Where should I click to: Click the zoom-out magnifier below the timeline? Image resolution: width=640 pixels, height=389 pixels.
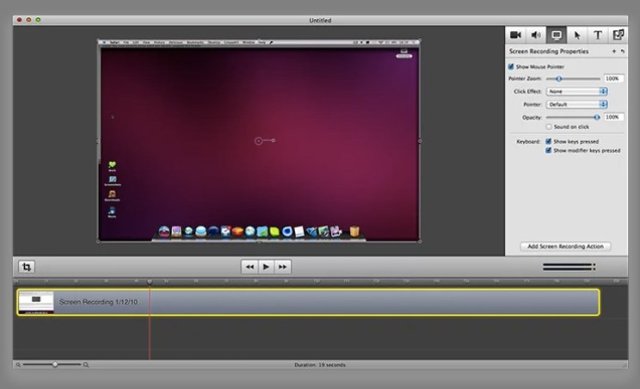tap(18, 365)
